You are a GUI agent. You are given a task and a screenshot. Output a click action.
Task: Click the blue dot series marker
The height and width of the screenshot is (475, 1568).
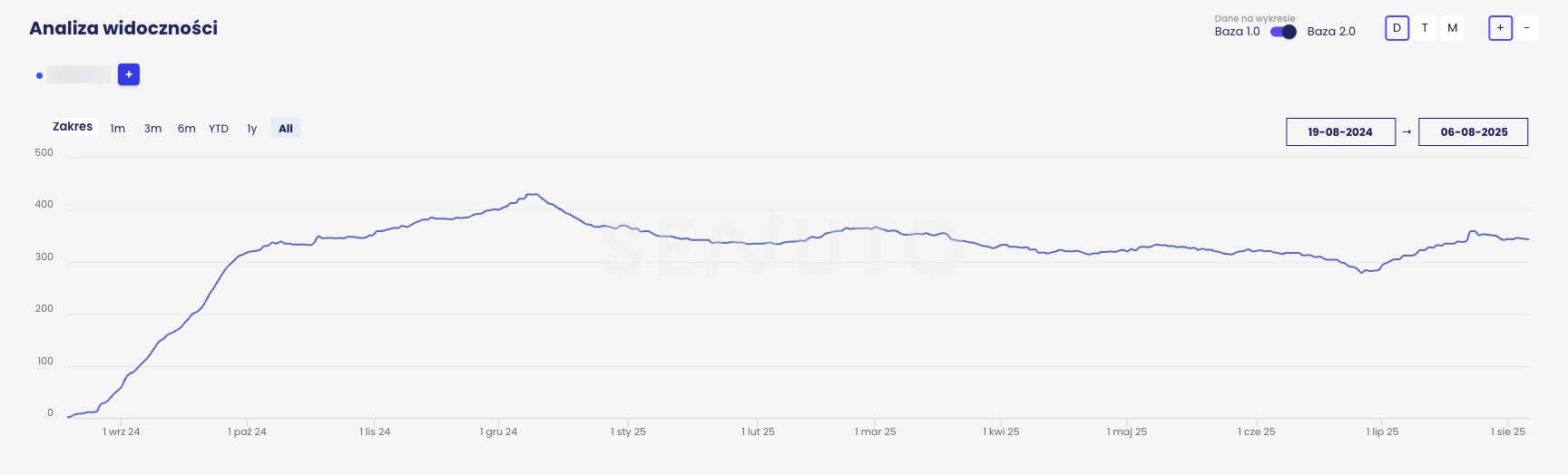pyautogui.click(x=39, y=75)
